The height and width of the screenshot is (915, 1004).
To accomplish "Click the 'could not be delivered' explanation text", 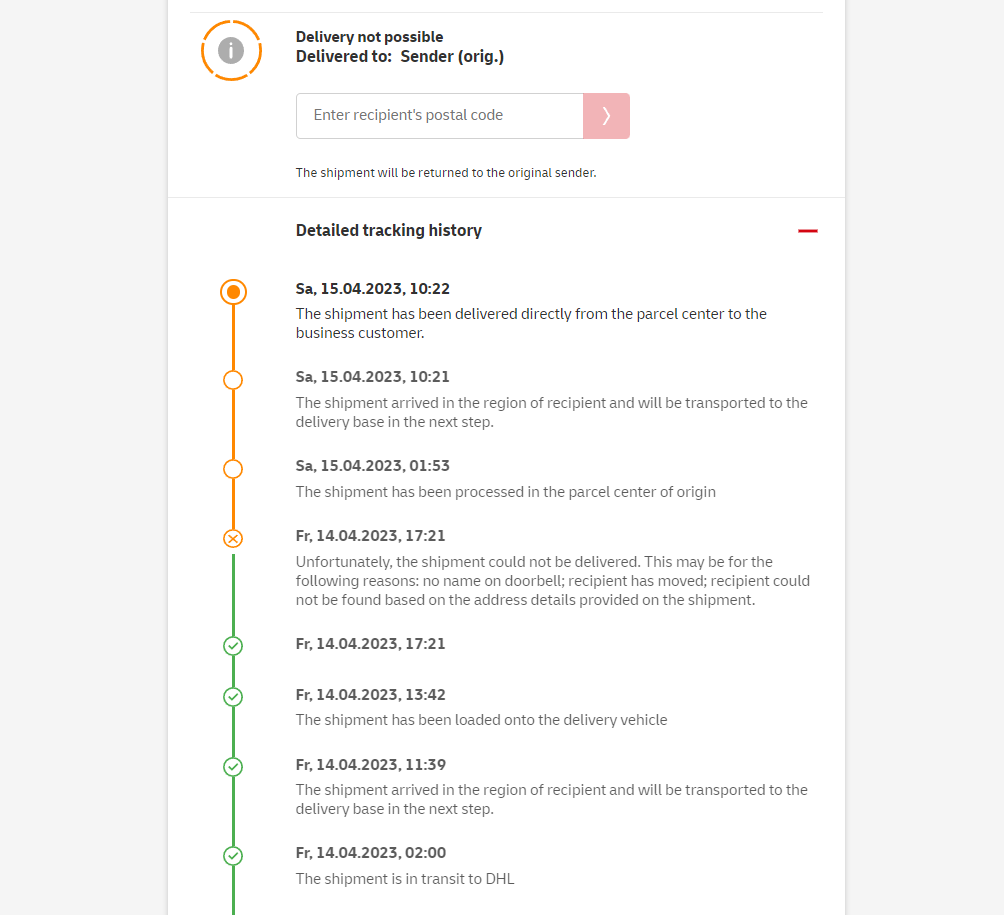I will pos(552,581).
